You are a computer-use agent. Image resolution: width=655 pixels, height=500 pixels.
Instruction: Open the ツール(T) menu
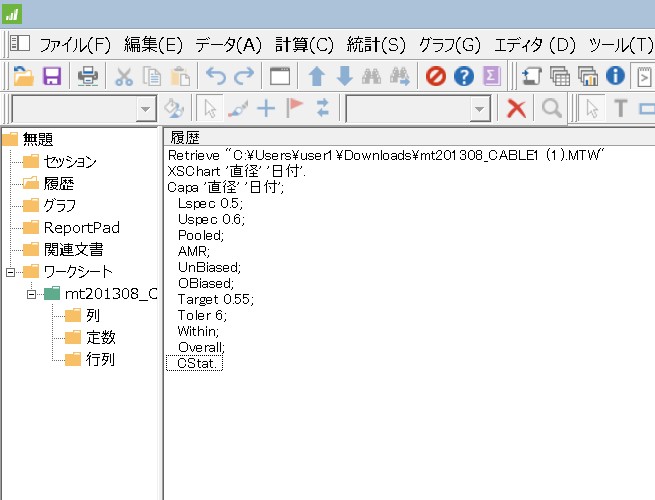pos(621,44)
